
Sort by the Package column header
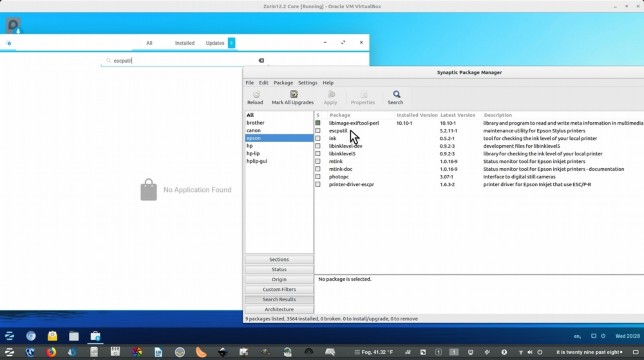[340, 115]
